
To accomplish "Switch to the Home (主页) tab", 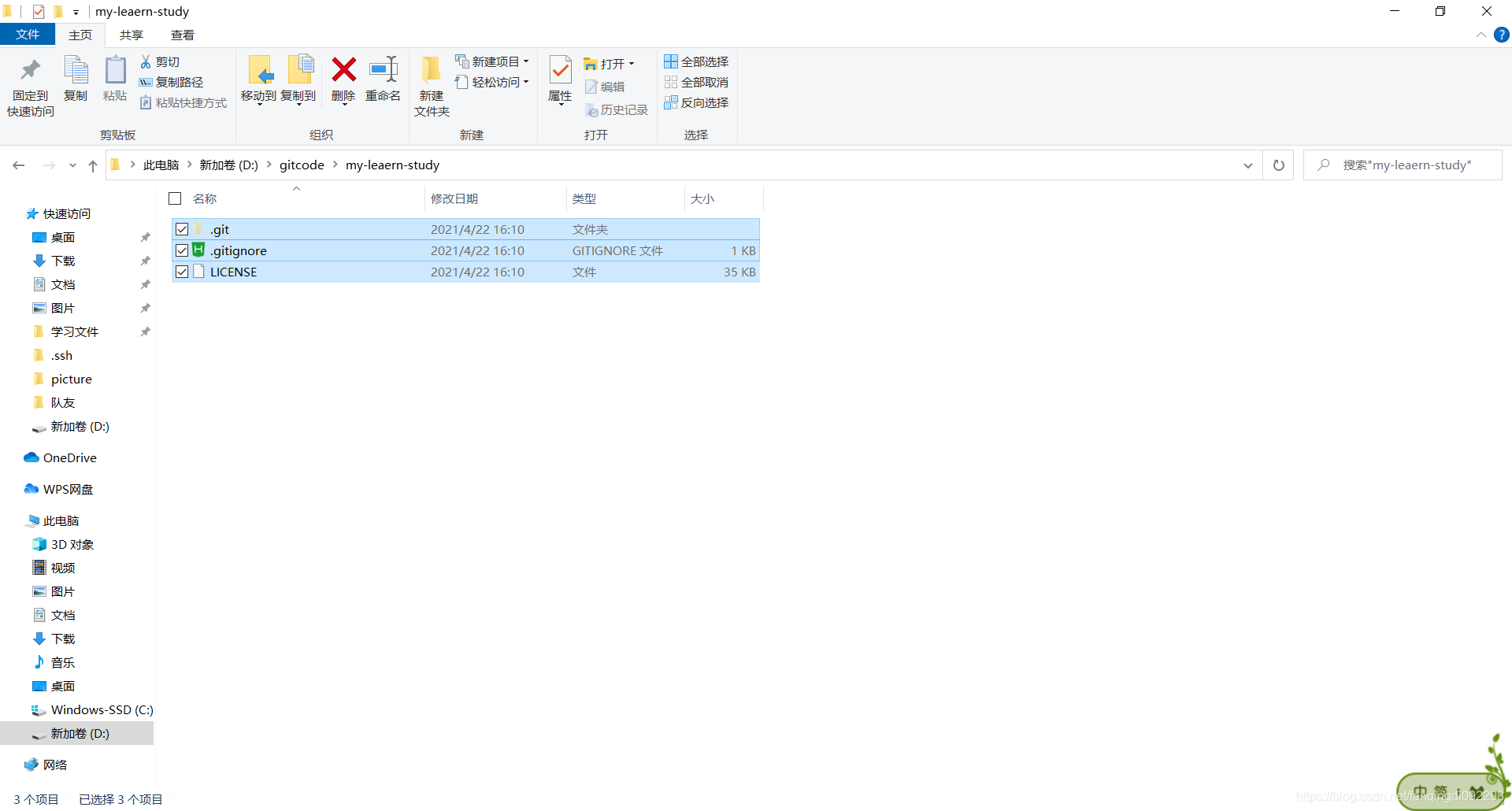I will pyautogui.click(x=80, y=35).
